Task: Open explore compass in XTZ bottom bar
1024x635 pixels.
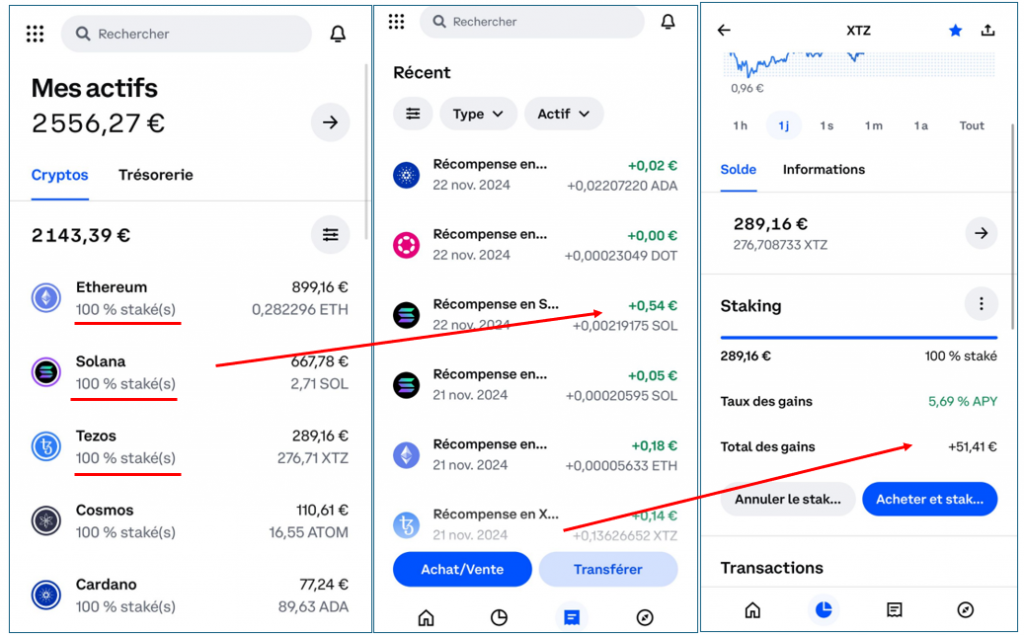Action: (x=965, y=610)
